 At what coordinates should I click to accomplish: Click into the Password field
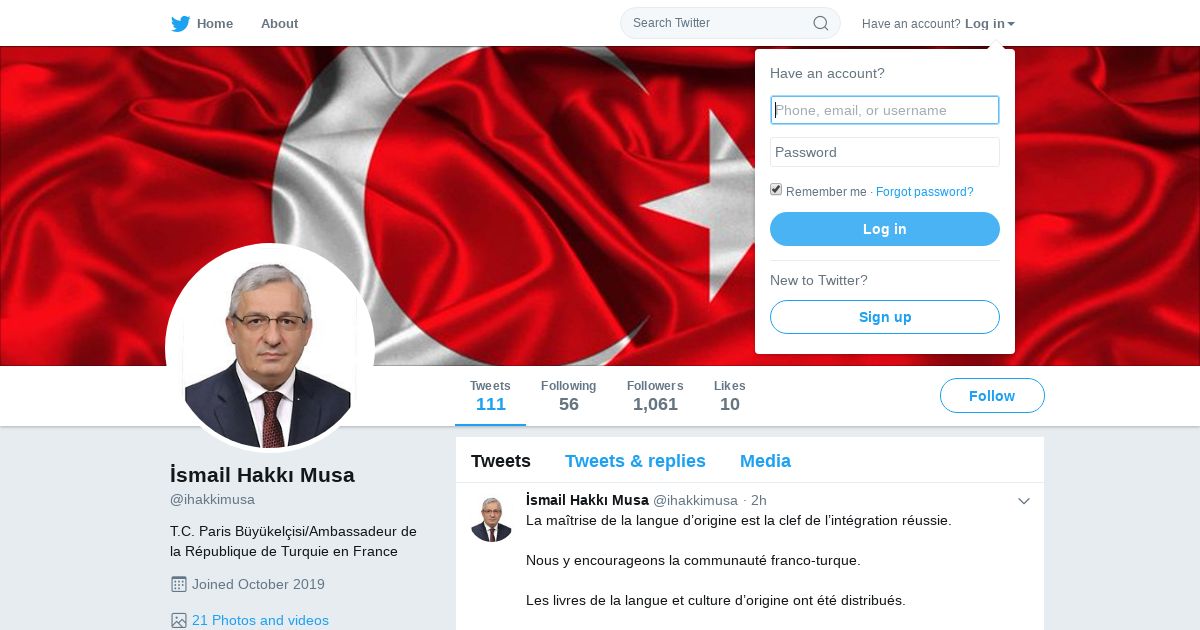[x=885, y=152]
